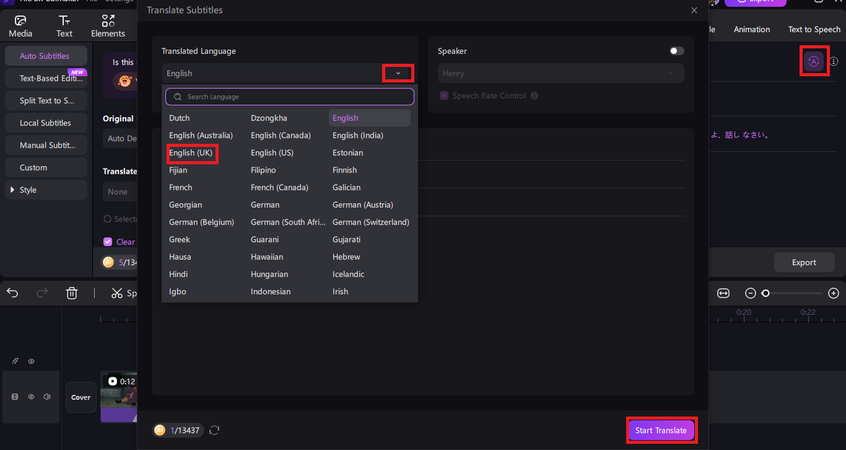Click the delete trash icon
The image size is (846, 450).
(x=72, y=293)
